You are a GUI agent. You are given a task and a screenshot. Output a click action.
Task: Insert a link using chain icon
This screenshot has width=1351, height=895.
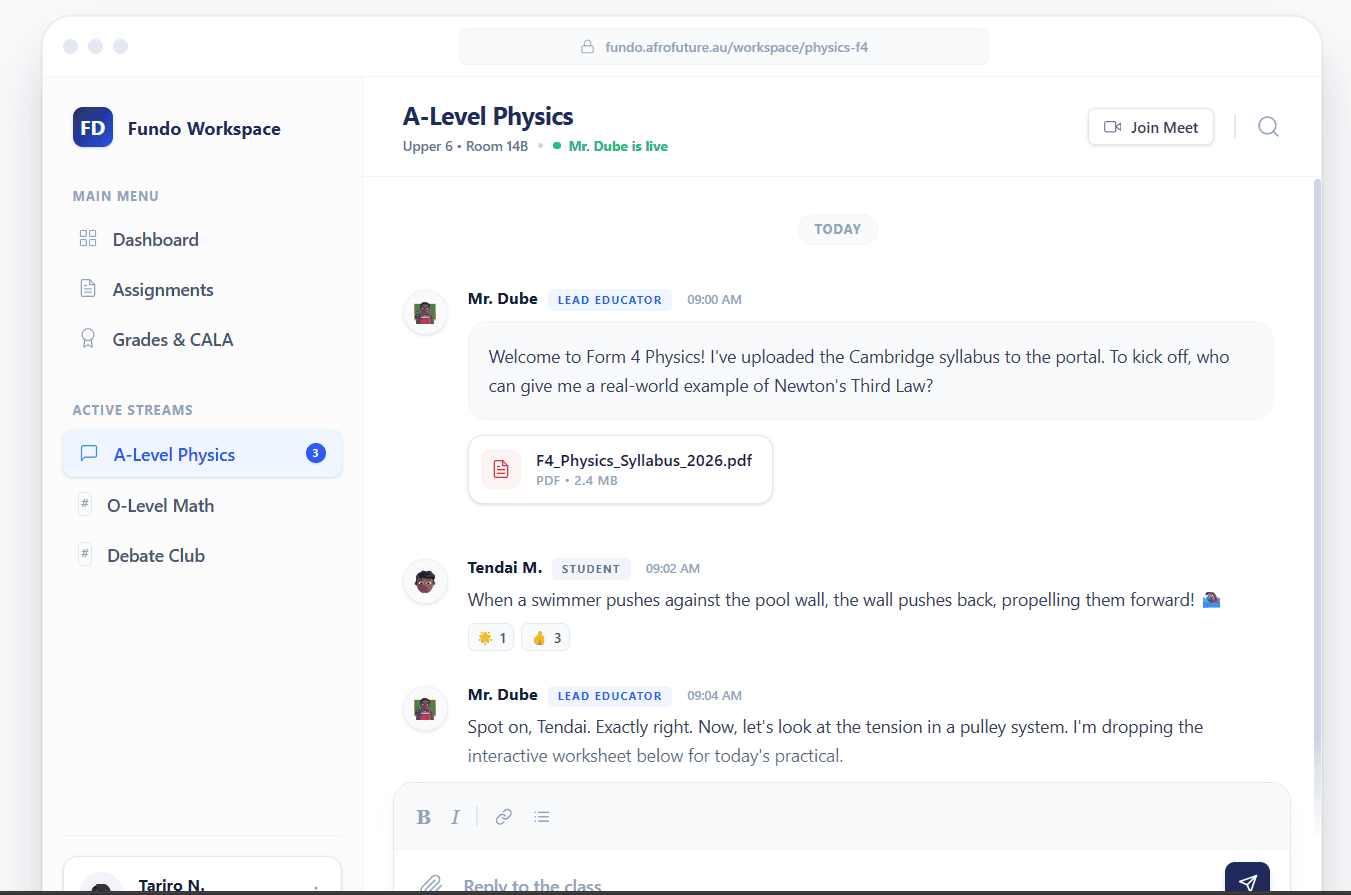click(504, 817)
